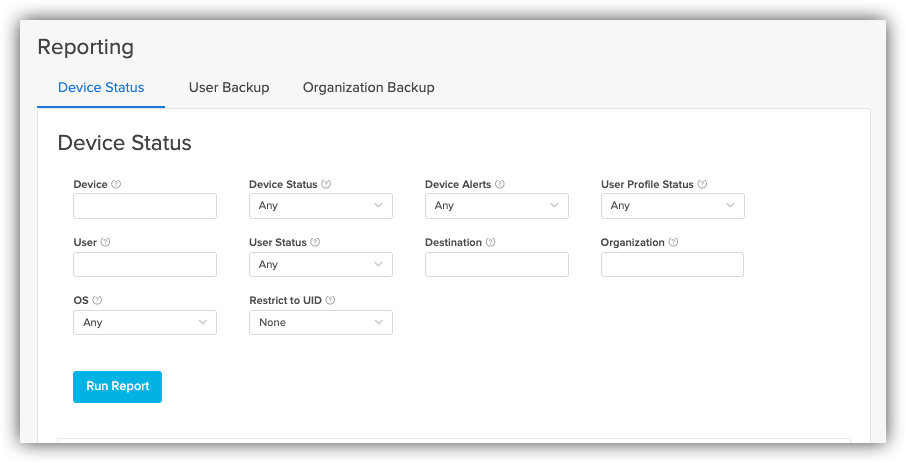Click the User Profile Status help icon

tap(702, 184)
